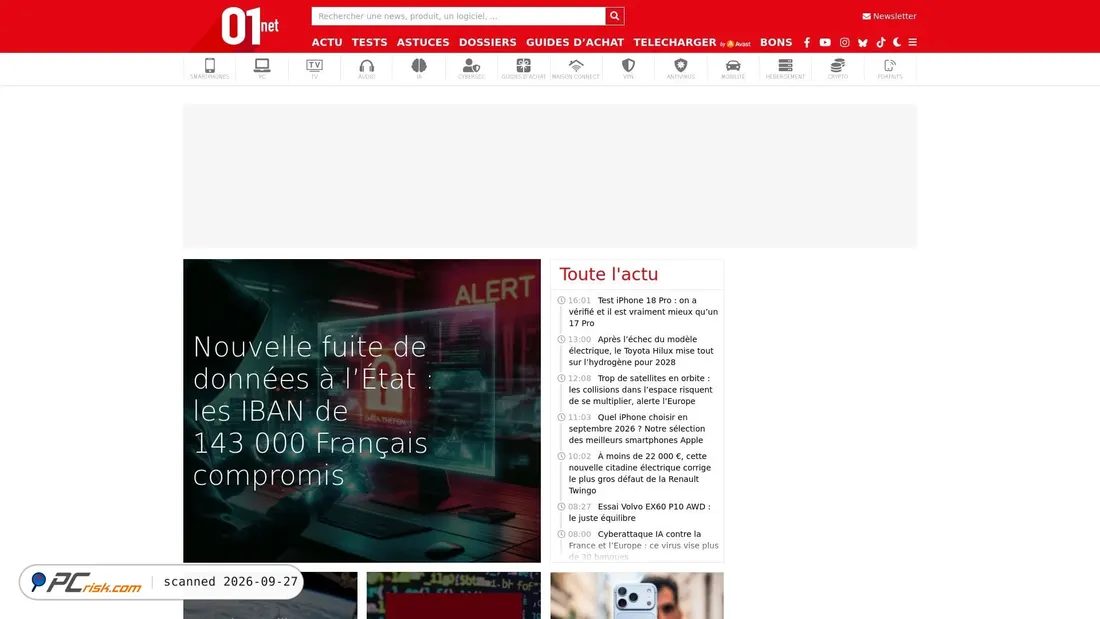1100x619 pixels.
Task: Open the VPN shield category
Action: 628,69
